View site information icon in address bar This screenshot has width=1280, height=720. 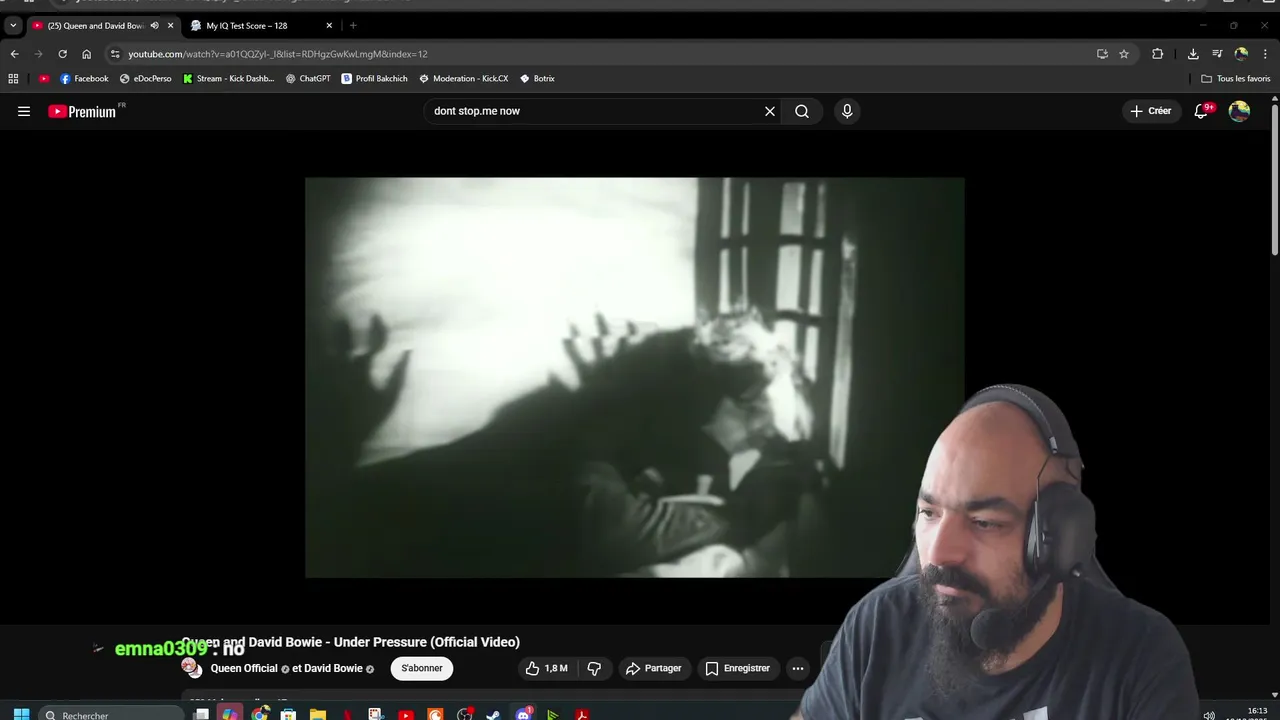pyautogui.click(x=115, y=54)
